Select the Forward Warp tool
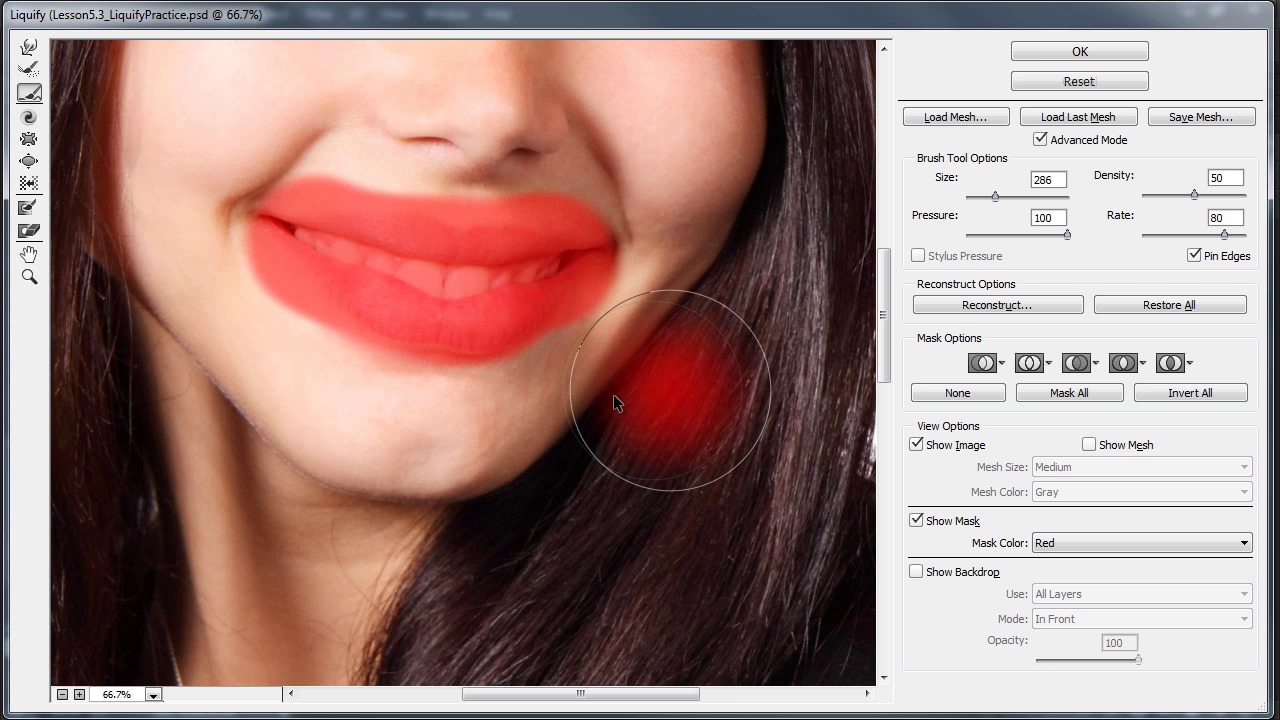 click(29, 47)
